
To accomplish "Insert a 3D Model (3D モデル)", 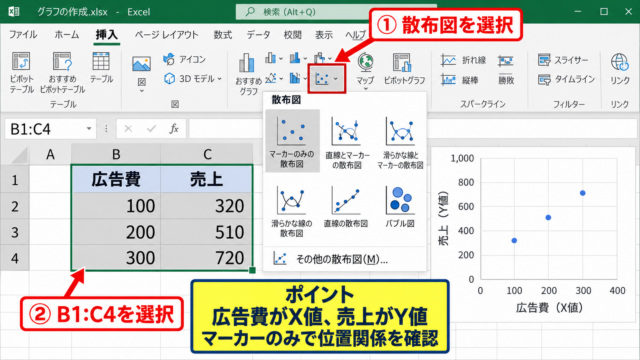I will click(192, 78).
